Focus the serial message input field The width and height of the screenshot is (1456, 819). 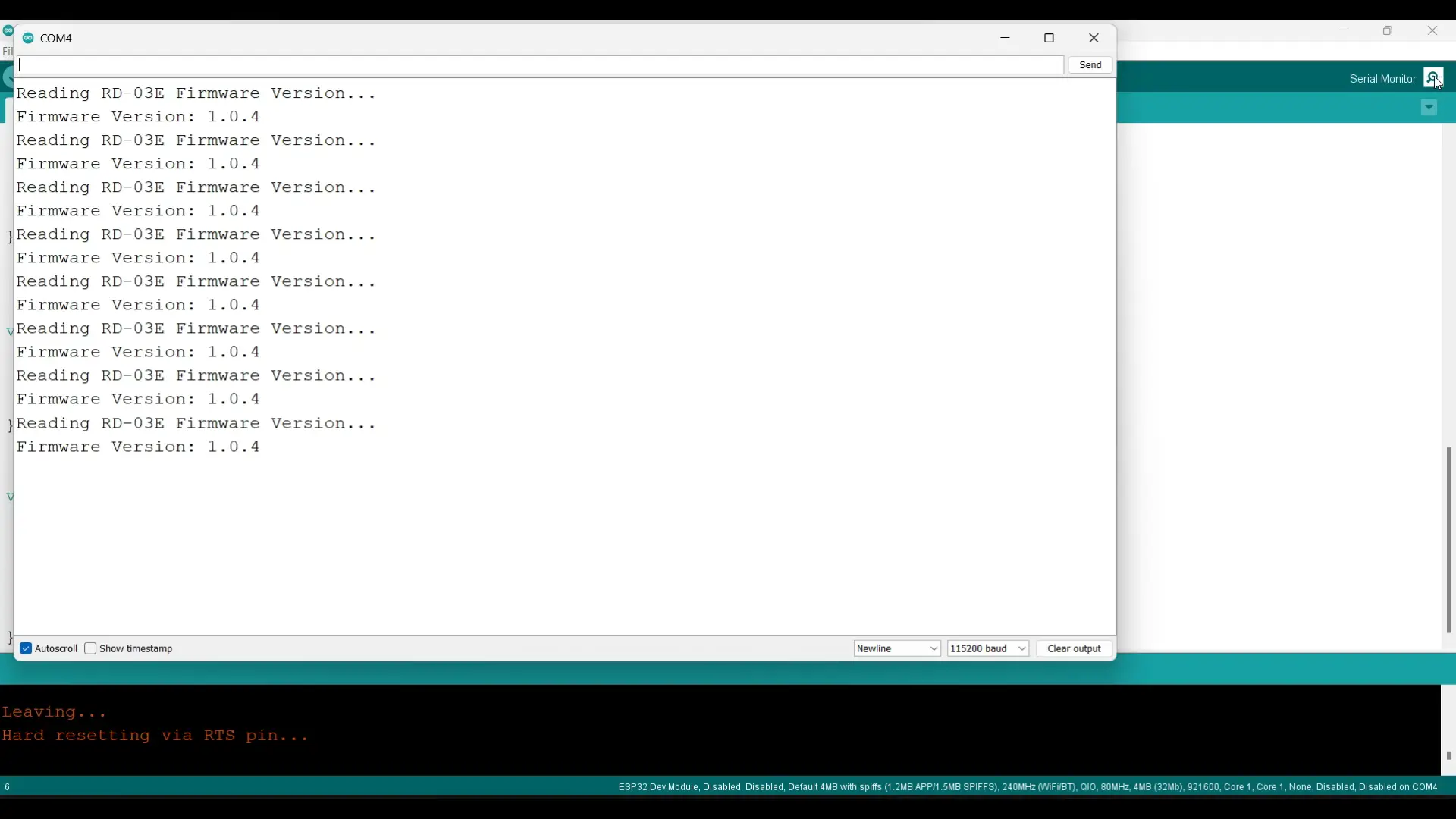(x=541, y=65)
